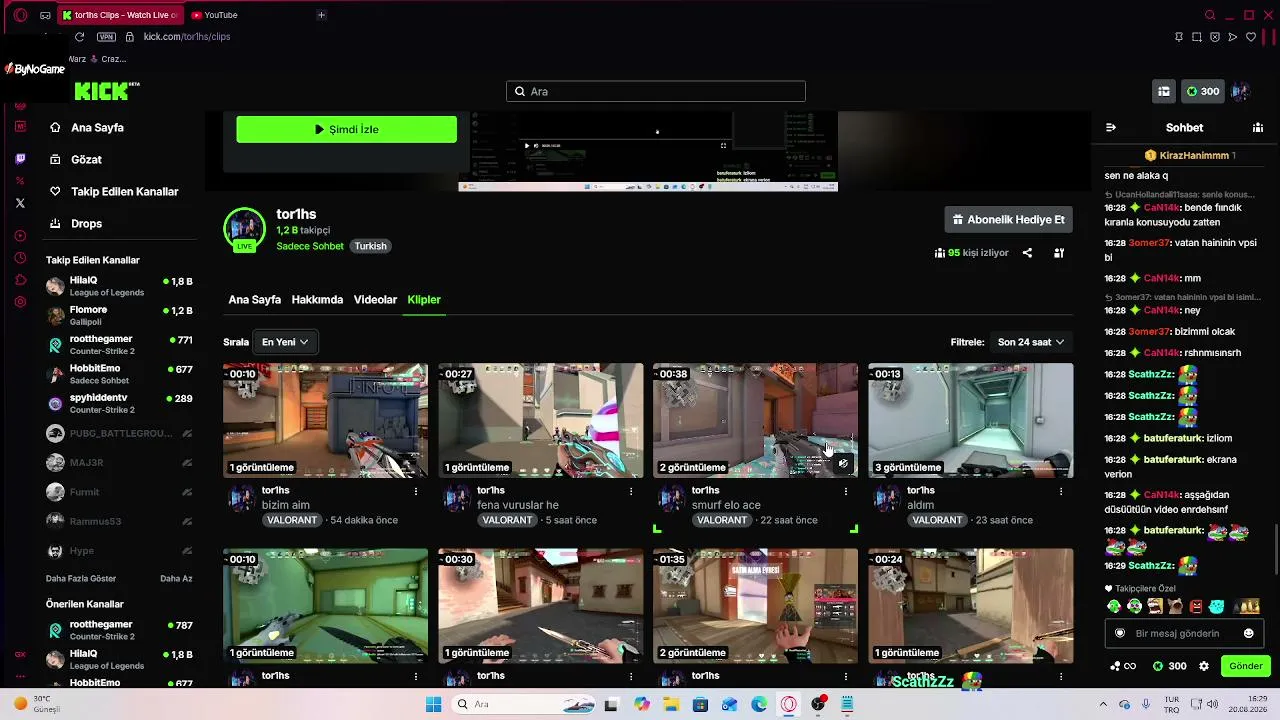Click the Kick search field
Image resolution: width=1280 pixels, height=720 pixels.
655,91
